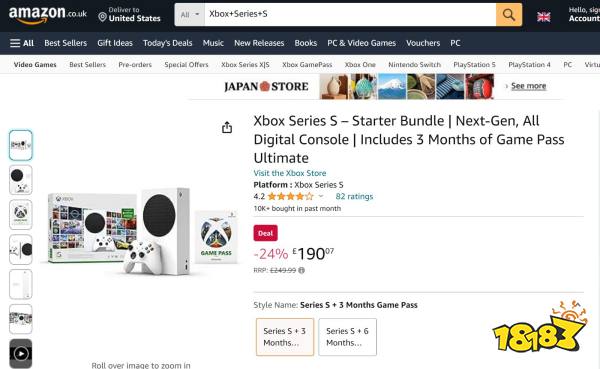Image resolution: width=600 pixels, height=369 pixels.
Task: Open the Visit the Xbox Store link
Action: pyautogui.click(x=290, y=173)
